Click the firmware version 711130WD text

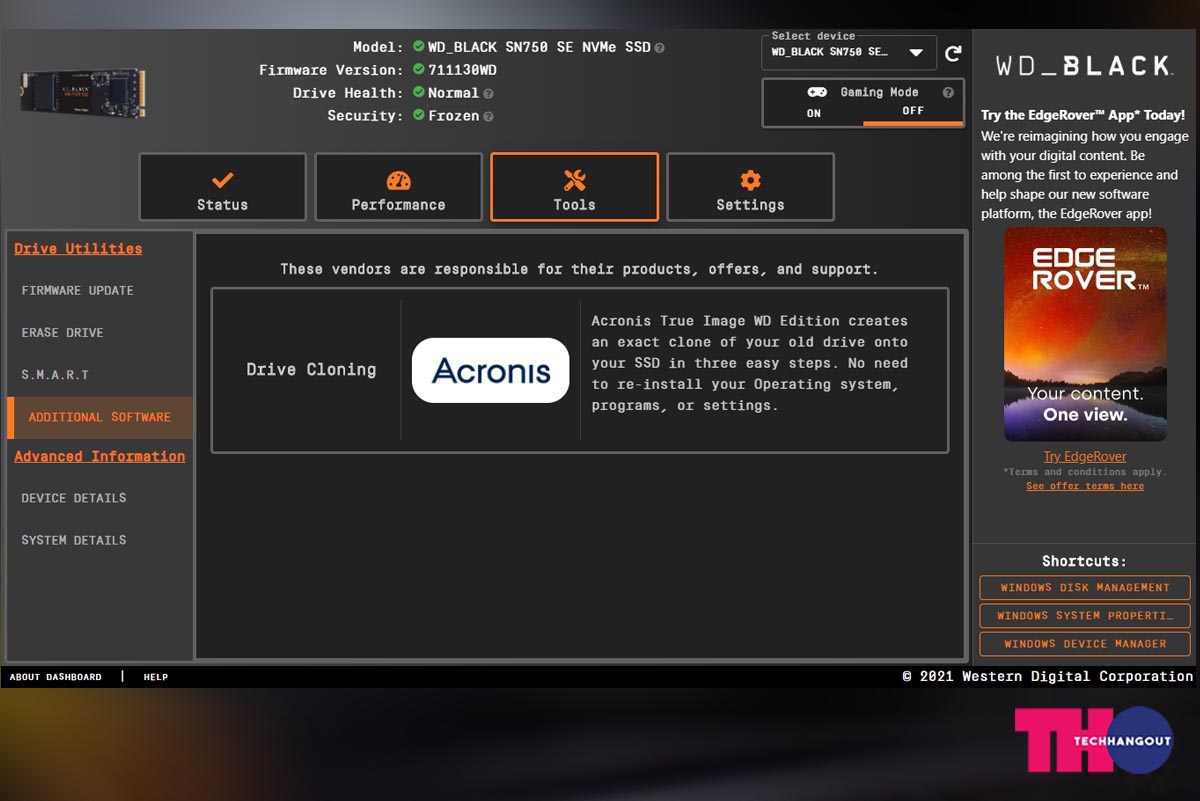pyautogui.click(x=462, y=70)
